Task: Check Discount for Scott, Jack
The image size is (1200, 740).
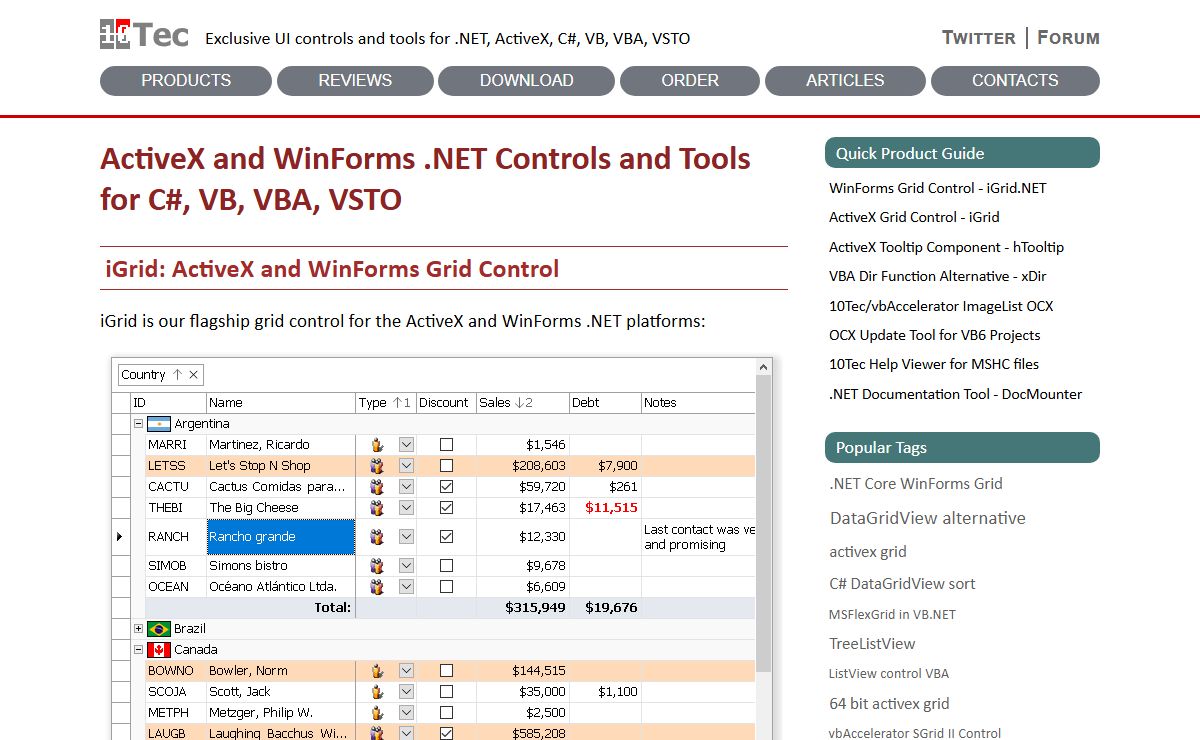Action: pos(447,692)
